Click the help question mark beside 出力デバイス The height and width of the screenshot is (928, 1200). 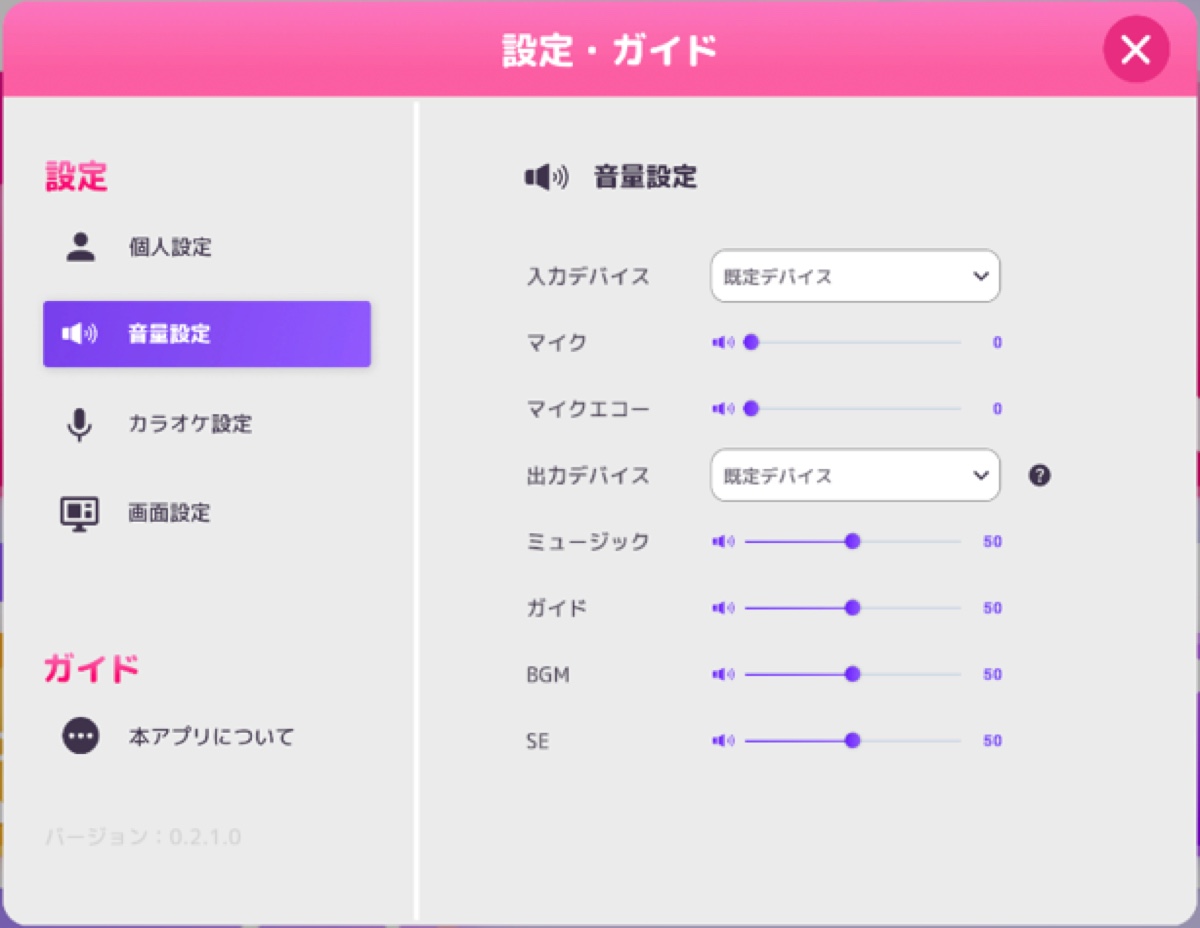pos(1039,476)
